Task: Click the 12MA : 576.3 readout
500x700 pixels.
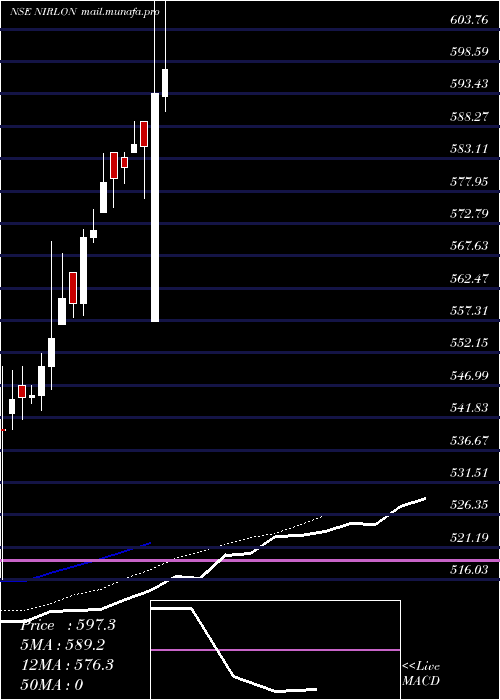Action: tap(67, 665)
